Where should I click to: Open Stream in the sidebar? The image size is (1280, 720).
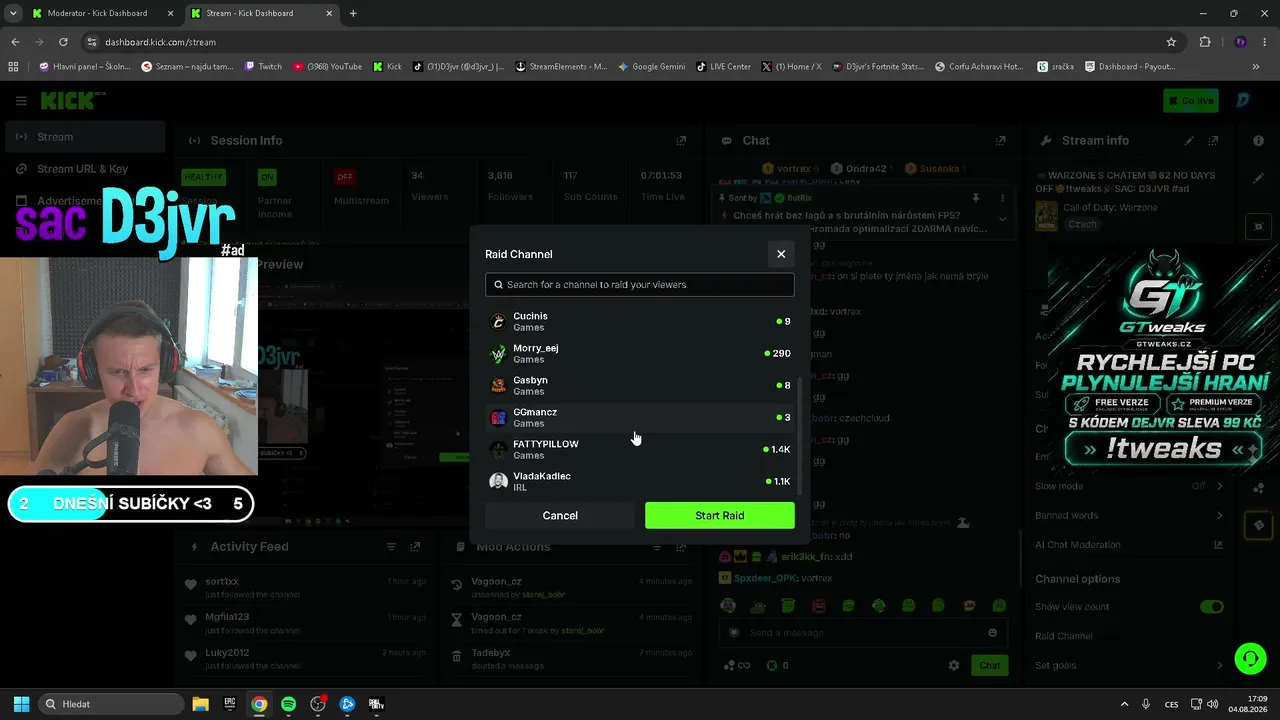[85, 137]
